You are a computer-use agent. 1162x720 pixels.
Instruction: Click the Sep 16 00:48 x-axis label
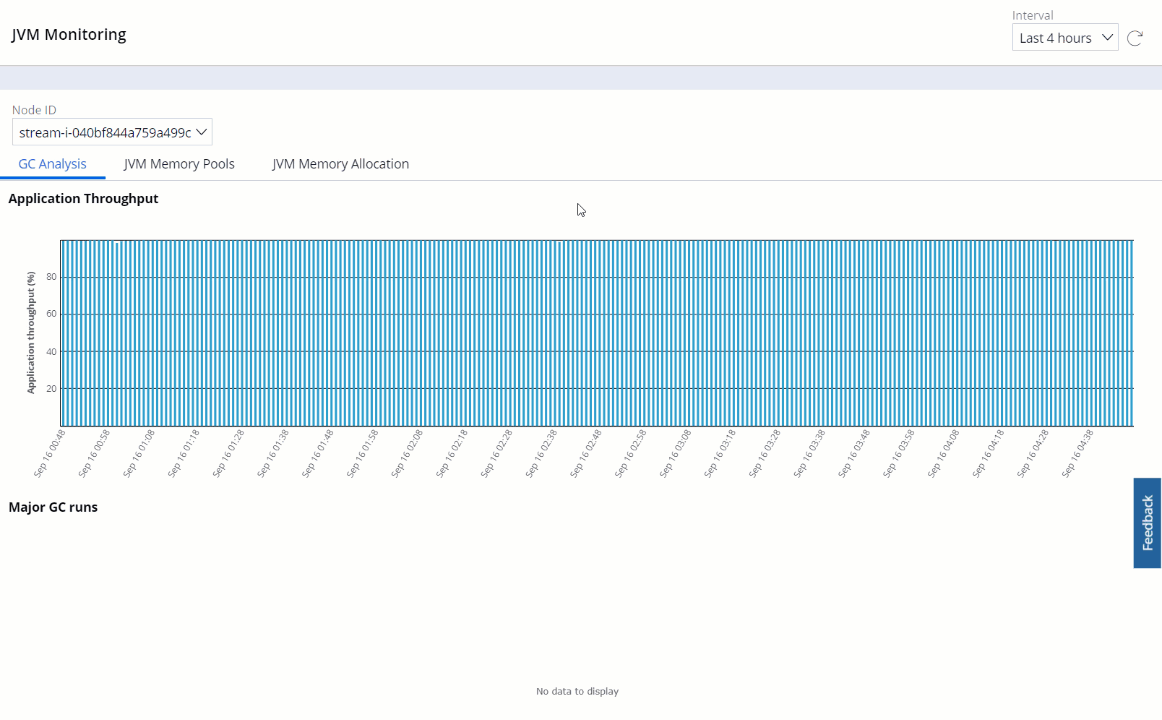[50, 453]
